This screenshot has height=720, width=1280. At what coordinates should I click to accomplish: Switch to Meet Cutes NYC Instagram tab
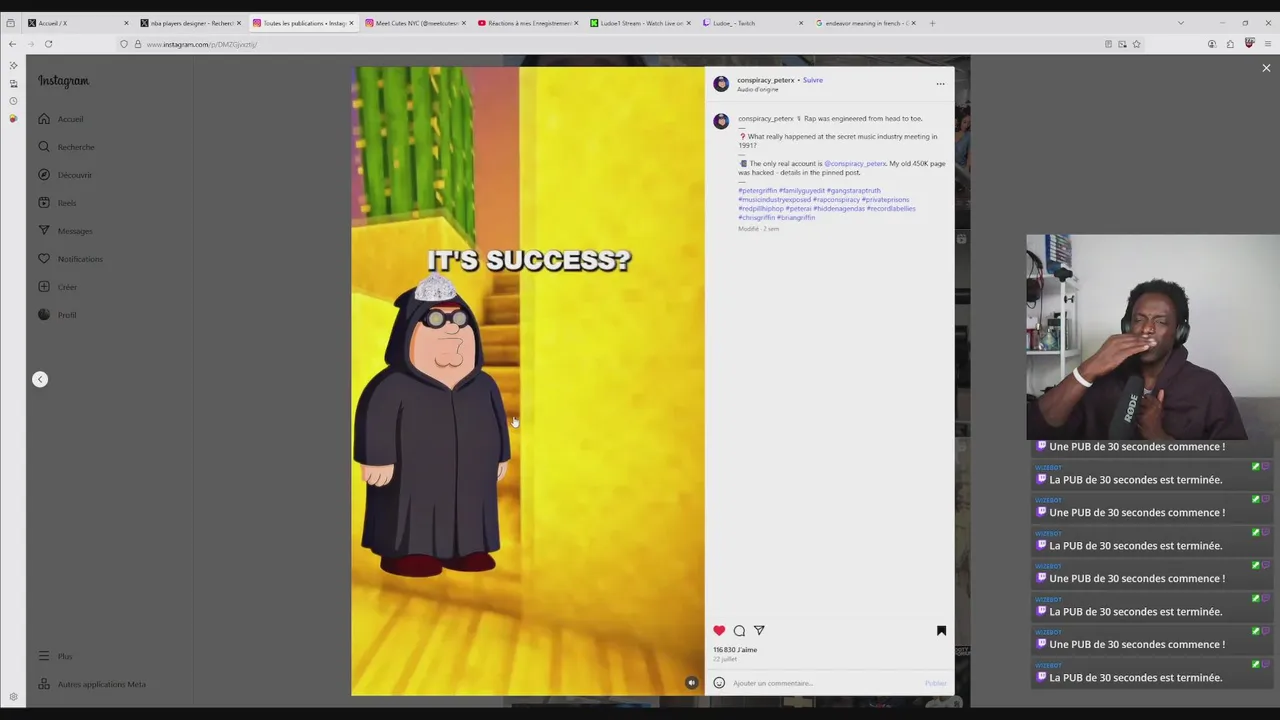415,23
